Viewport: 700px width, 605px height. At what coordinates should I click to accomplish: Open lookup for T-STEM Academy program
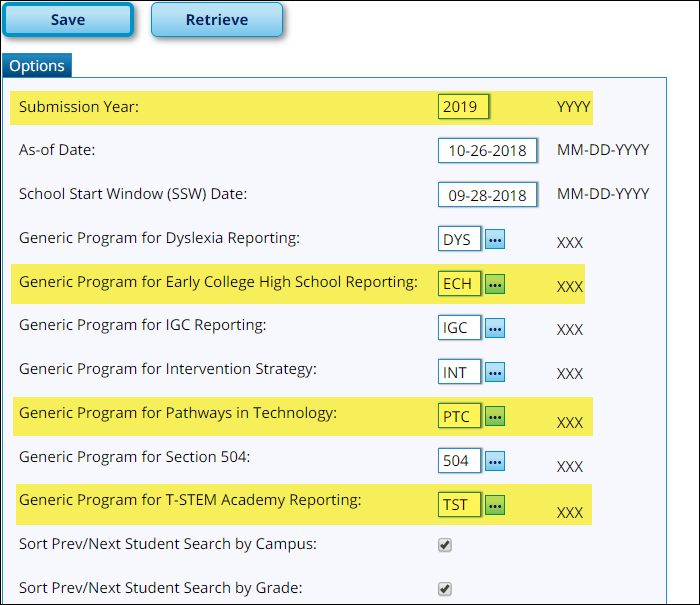(x=495, y=505)
